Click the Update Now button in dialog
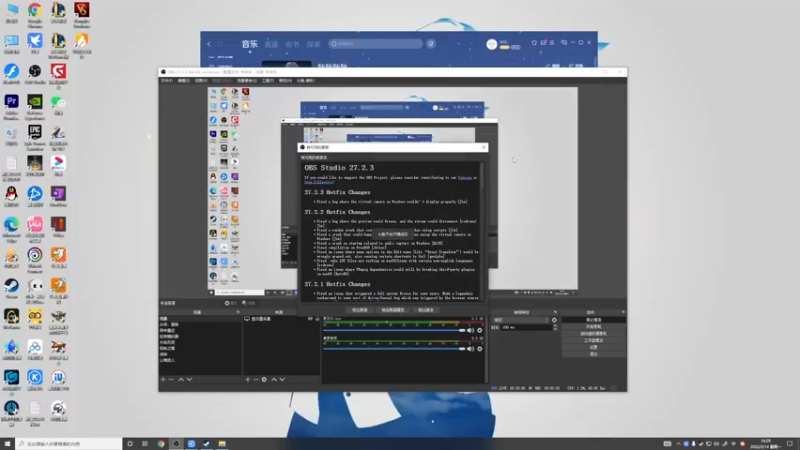 point(359,310)
